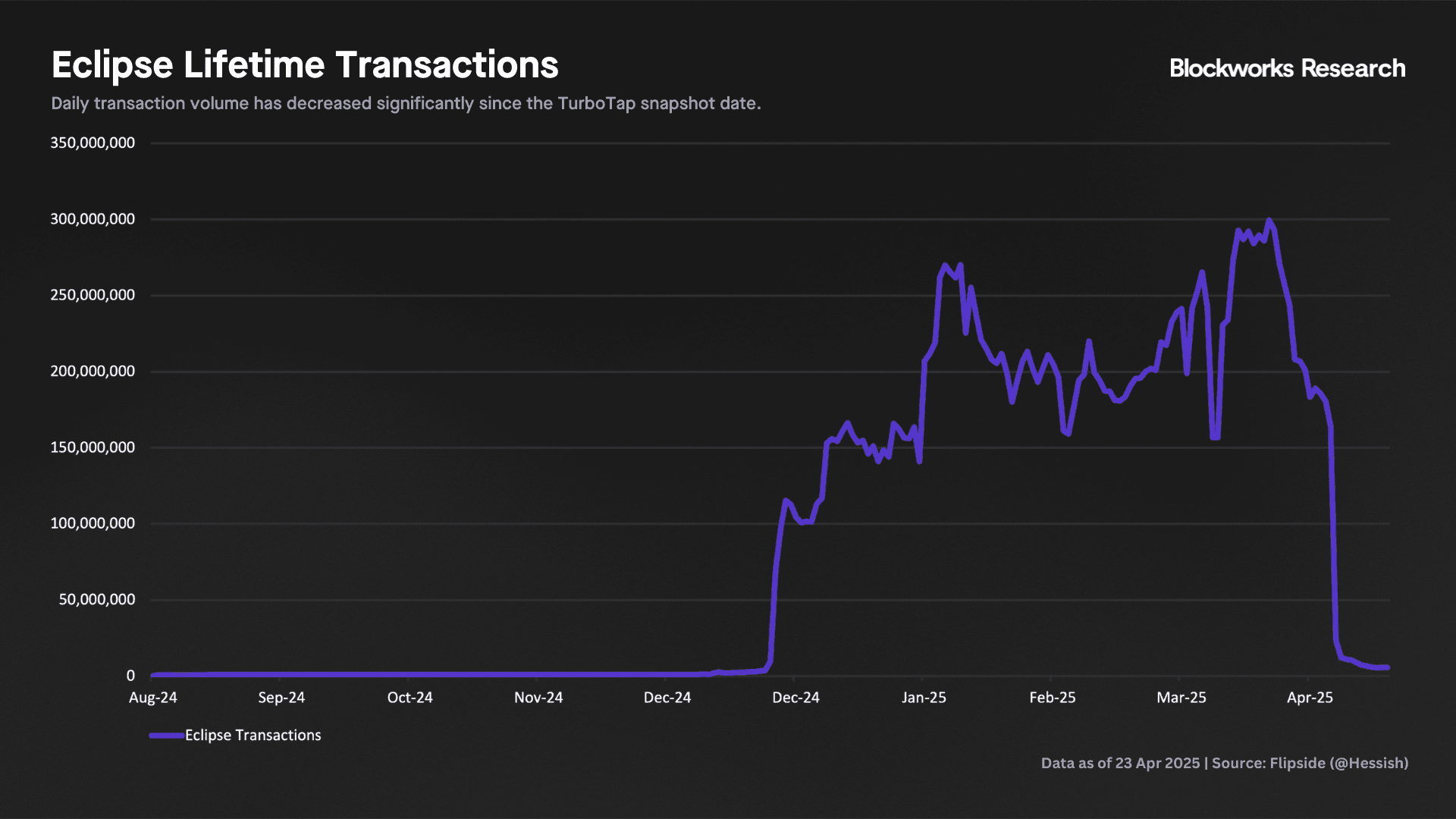Screen dimensions: 1456x819
Task: Click the 150,000,000 y-axis label
Action: click(x=93, y=447)
